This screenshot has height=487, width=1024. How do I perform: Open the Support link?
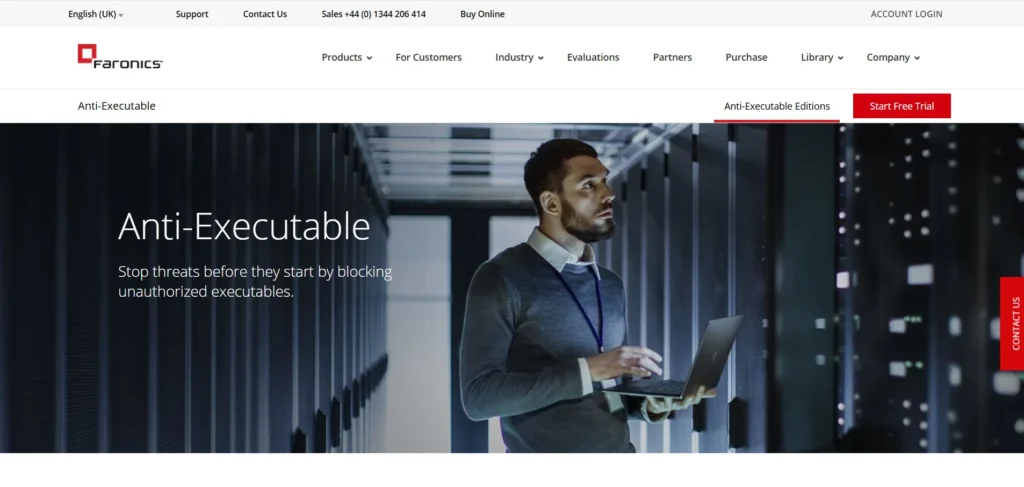[x=192, y=14]
